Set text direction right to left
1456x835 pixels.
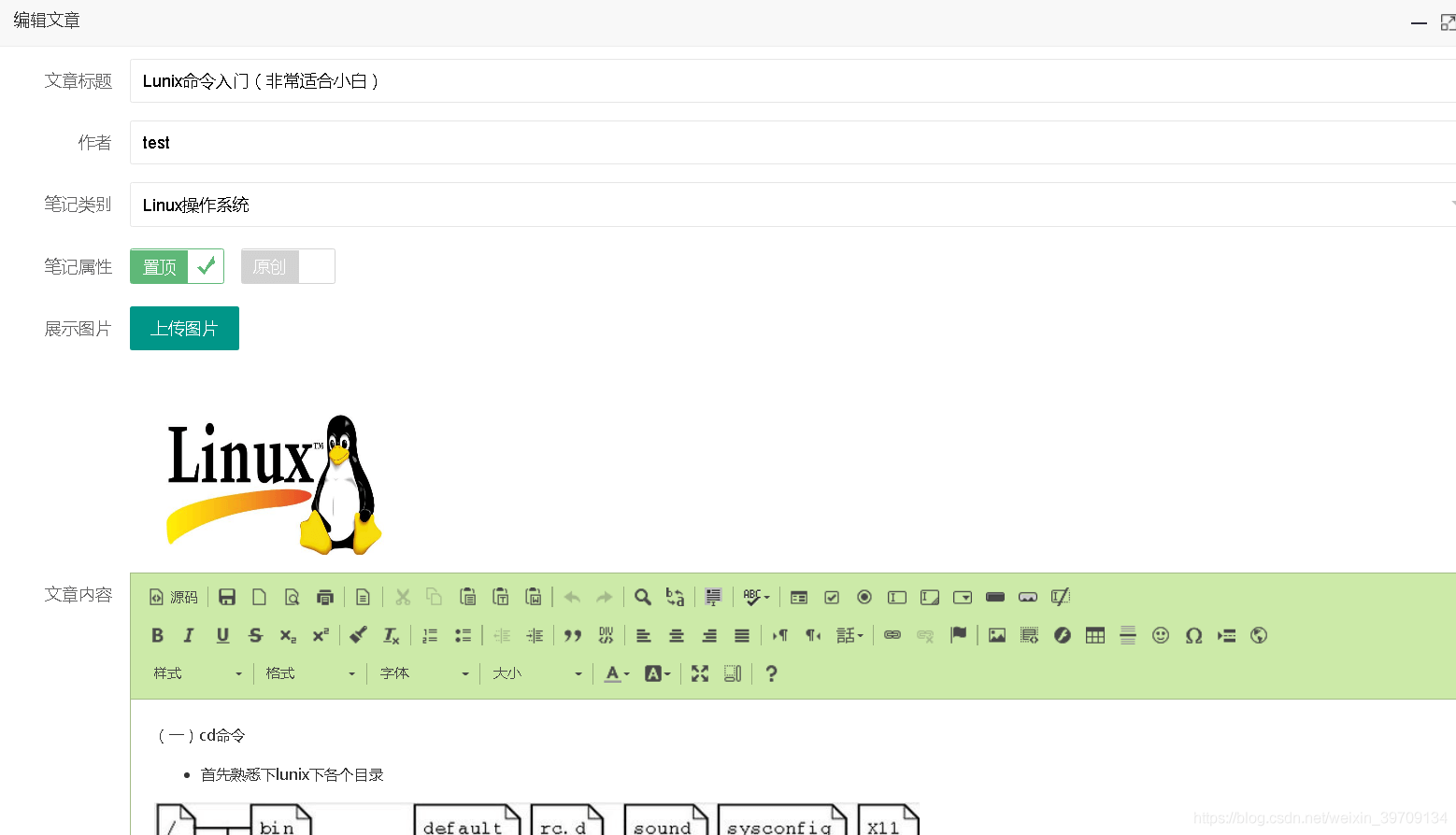(813, 635)
